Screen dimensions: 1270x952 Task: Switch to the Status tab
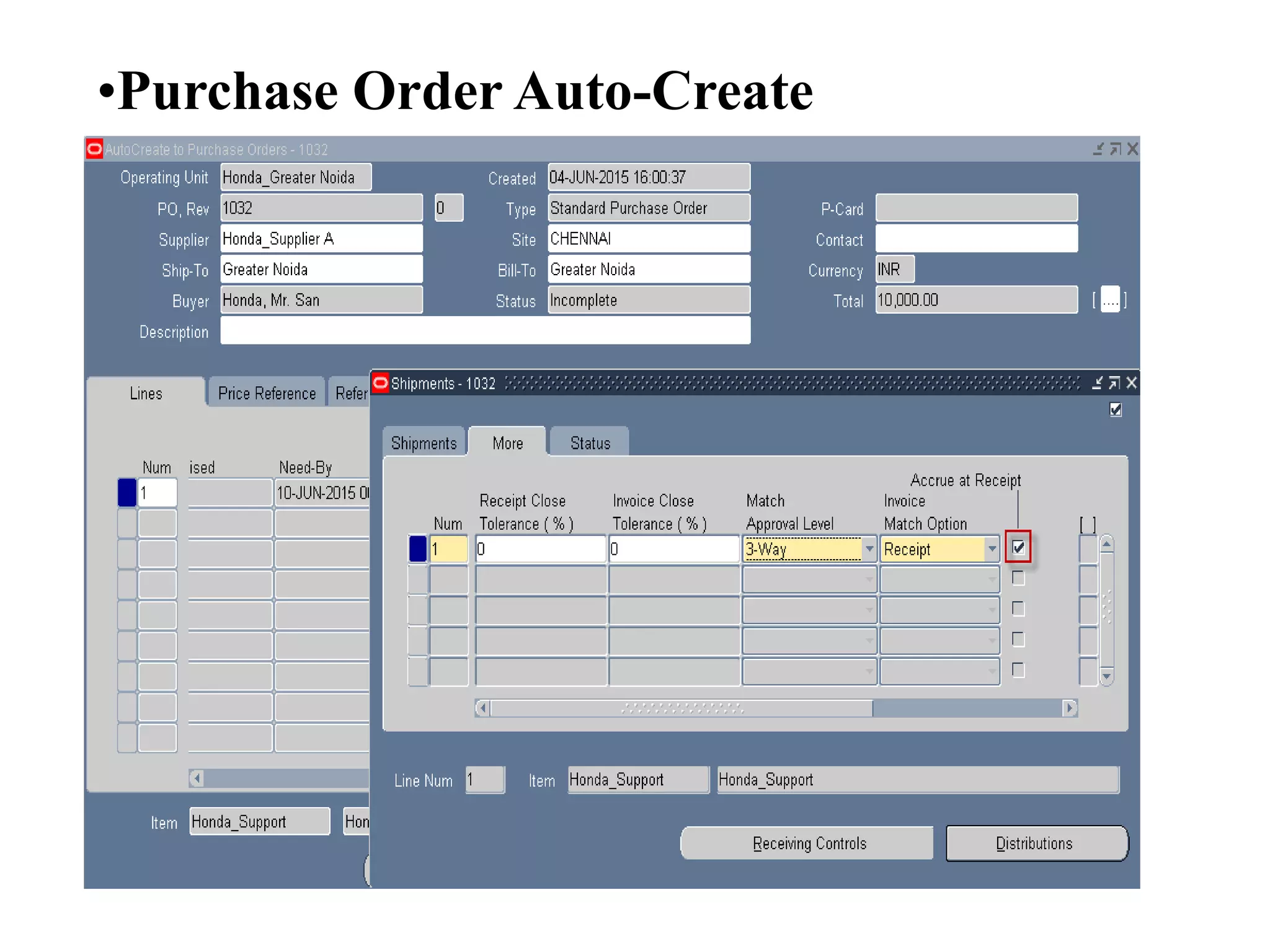point(590,443)
